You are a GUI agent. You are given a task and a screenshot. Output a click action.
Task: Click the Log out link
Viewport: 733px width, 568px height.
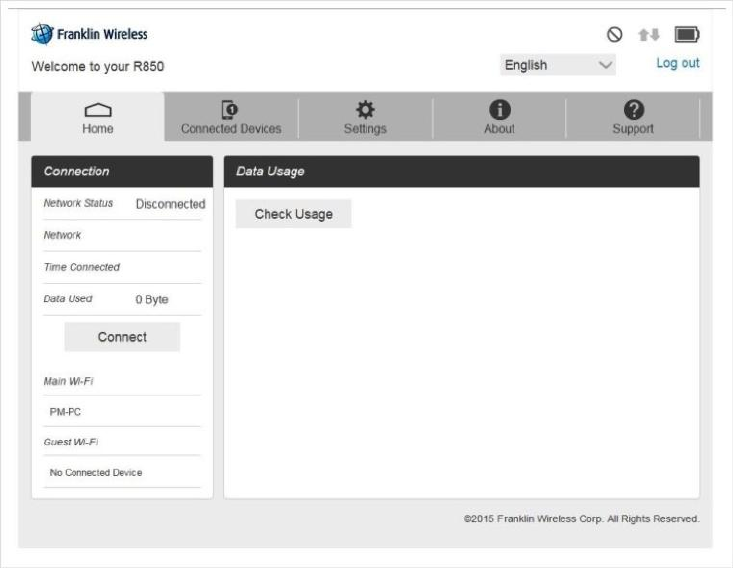click(678, 63)
